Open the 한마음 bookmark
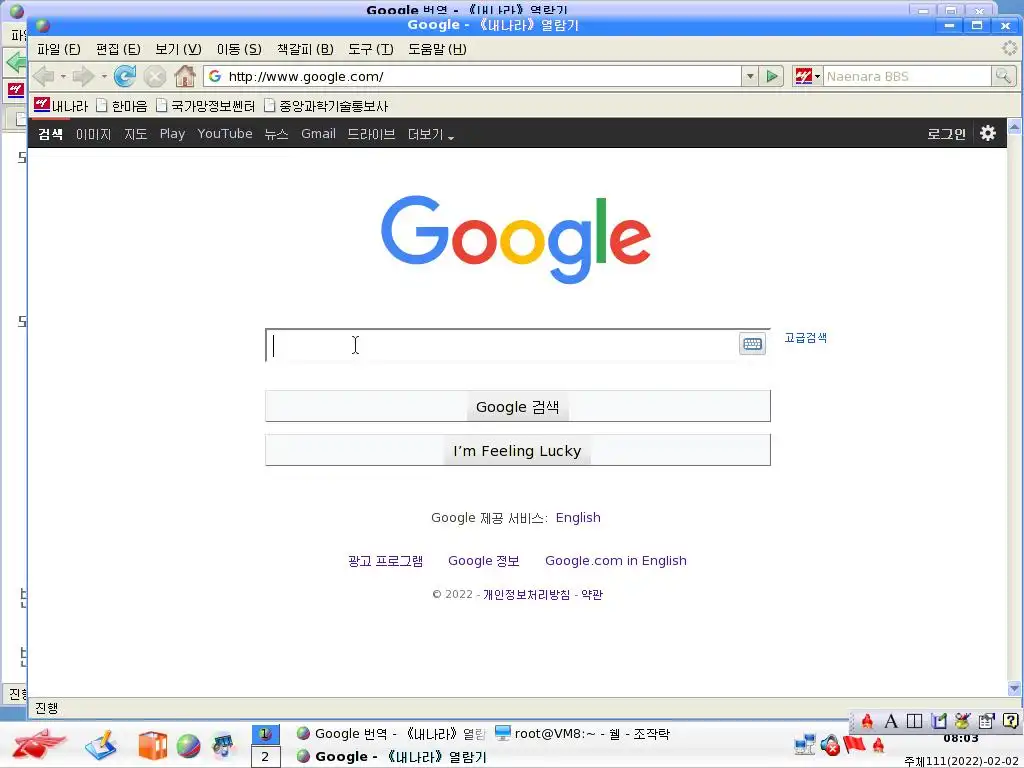 pyautogui.click(x=122, y=105)
